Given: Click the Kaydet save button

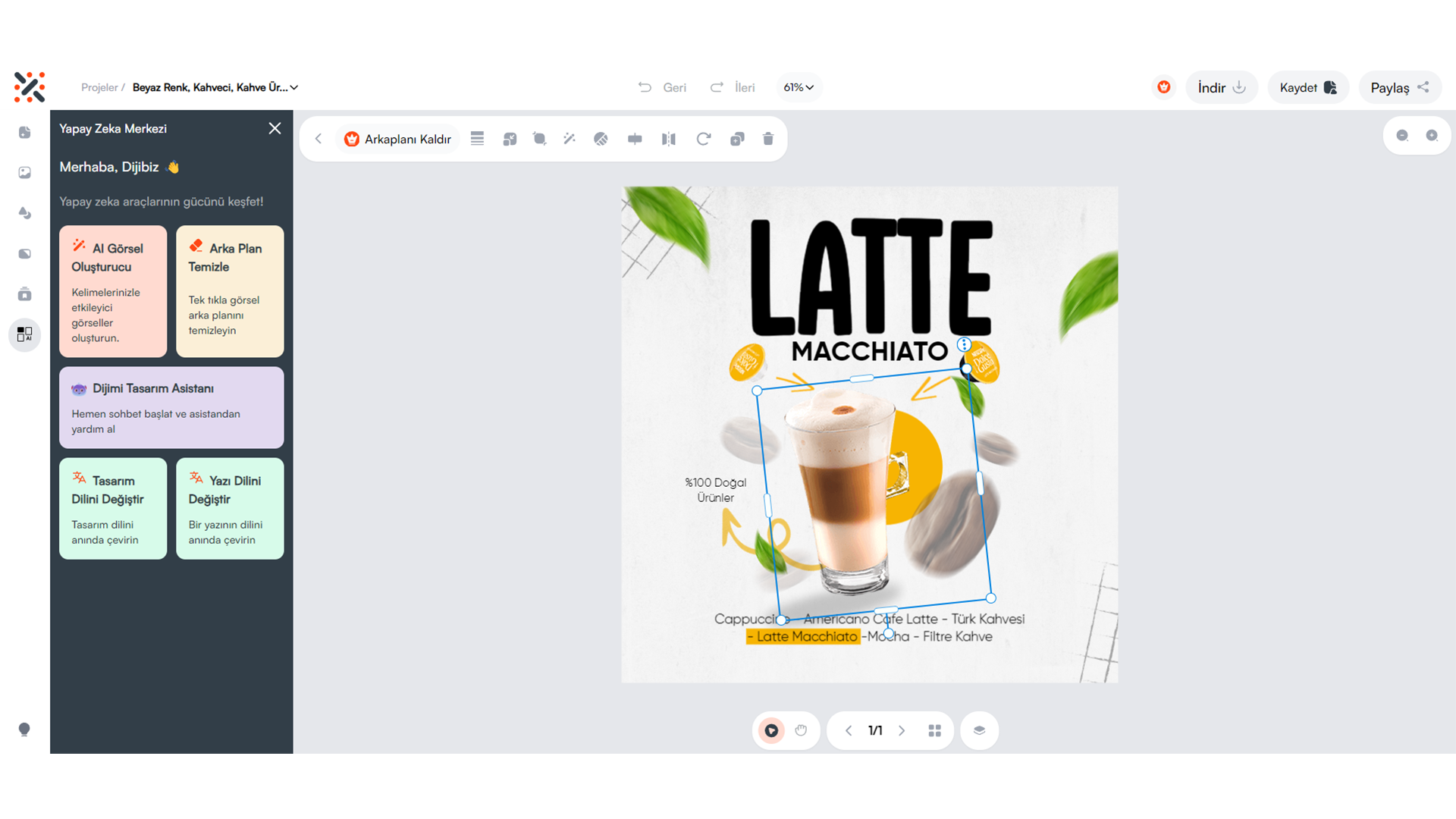Looking at the screenshot, I should click(1307, 87).
